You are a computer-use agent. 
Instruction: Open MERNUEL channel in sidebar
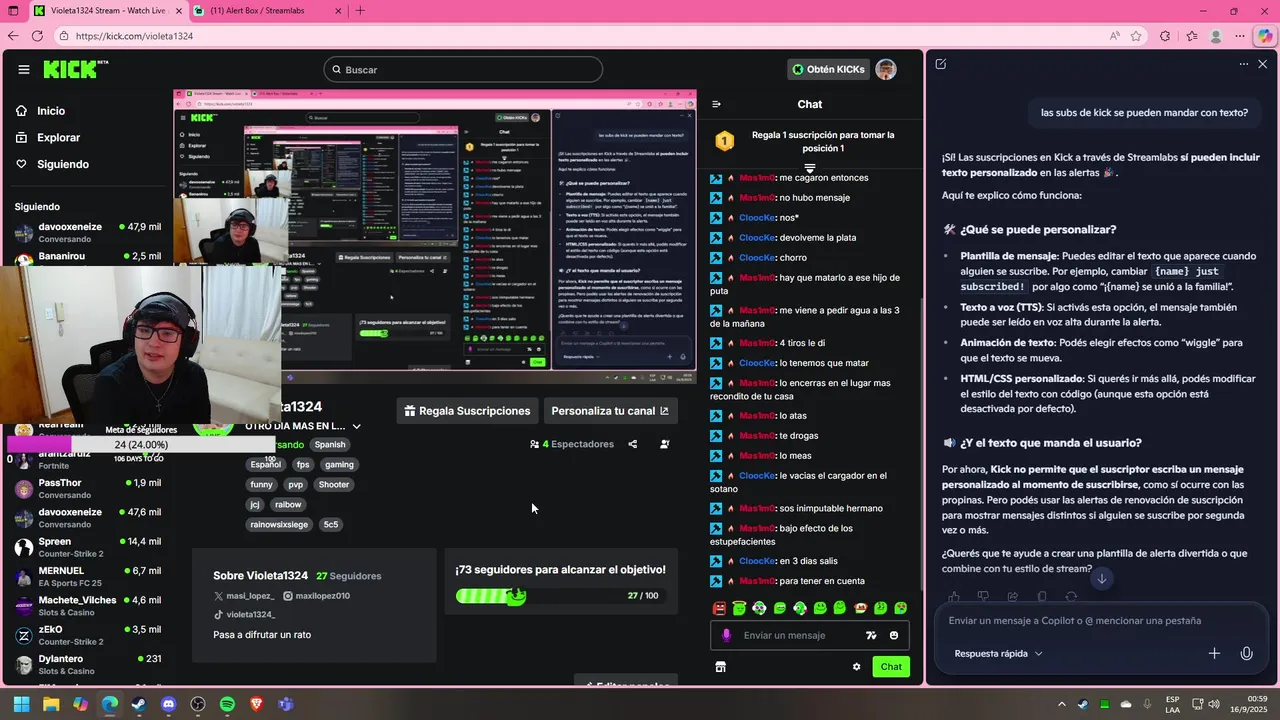(x=88, y=576)
